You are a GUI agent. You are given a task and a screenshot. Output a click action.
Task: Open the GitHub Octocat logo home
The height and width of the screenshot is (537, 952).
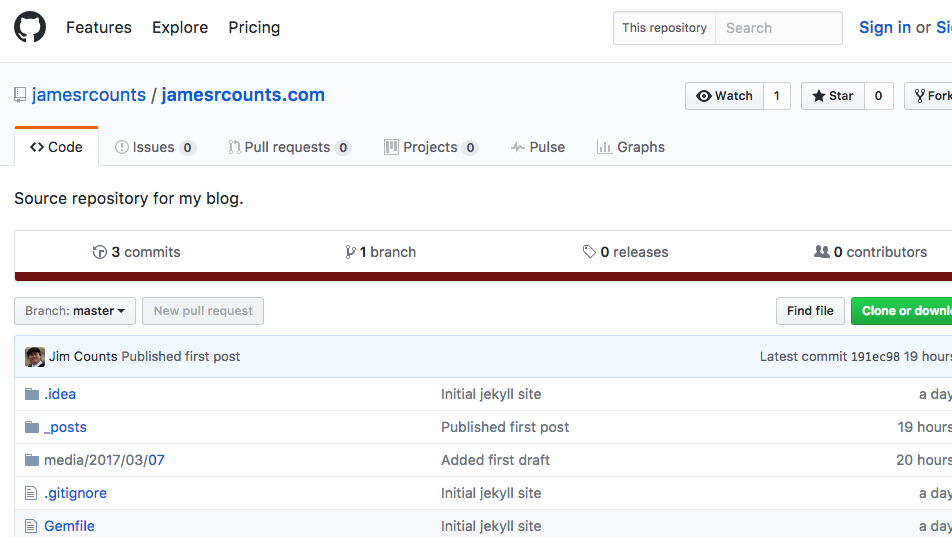(x=30, y=27)
